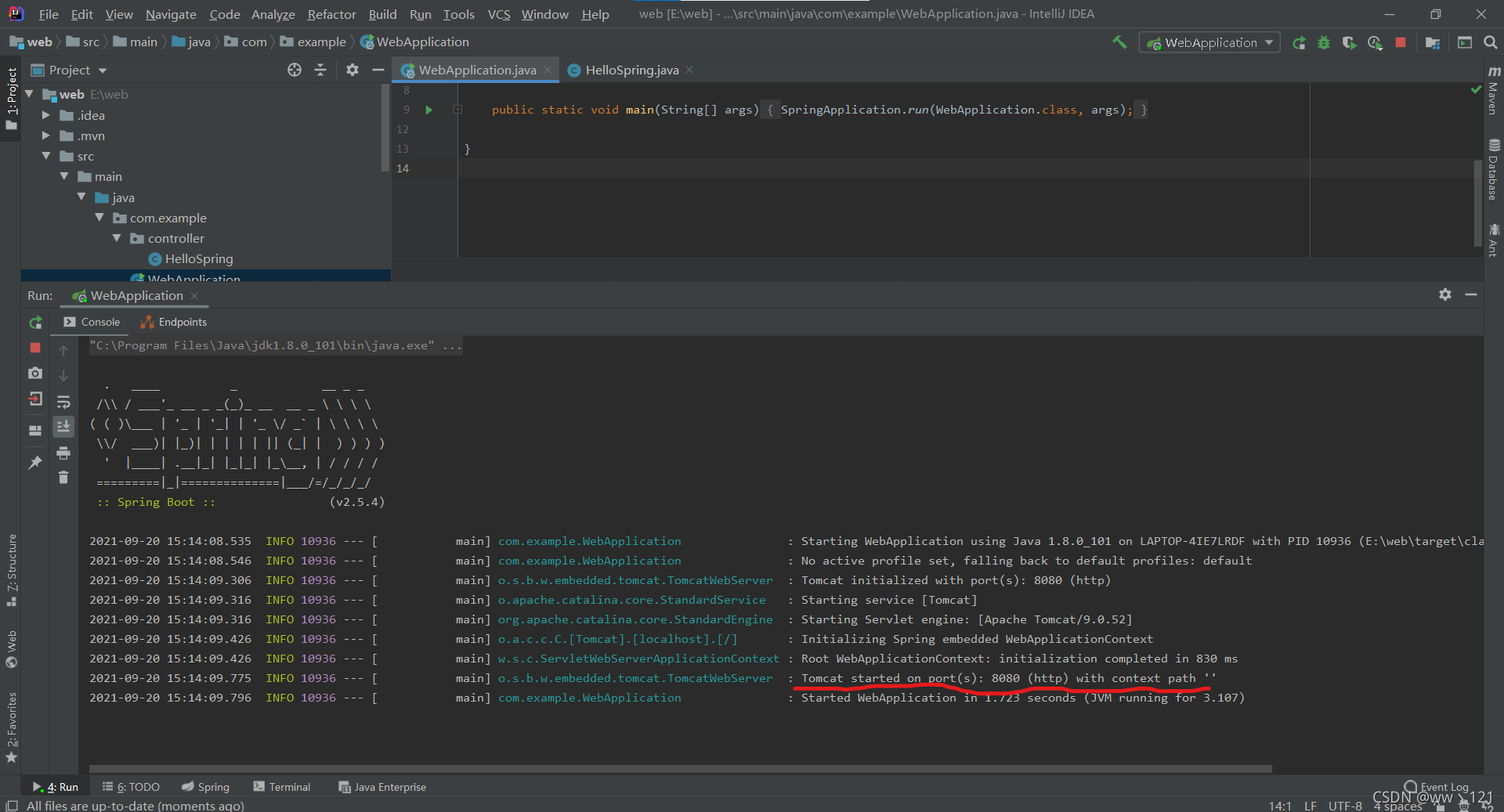1504x812 pixels.
Task: Toggle the Web tool window side button
Action: click(x=11, y=648)
